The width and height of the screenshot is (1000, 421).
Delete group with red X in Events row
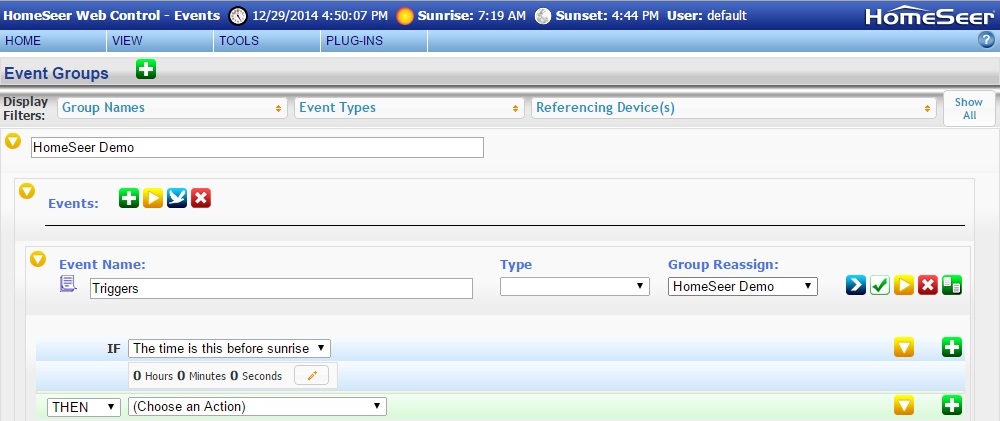point(201,198)
